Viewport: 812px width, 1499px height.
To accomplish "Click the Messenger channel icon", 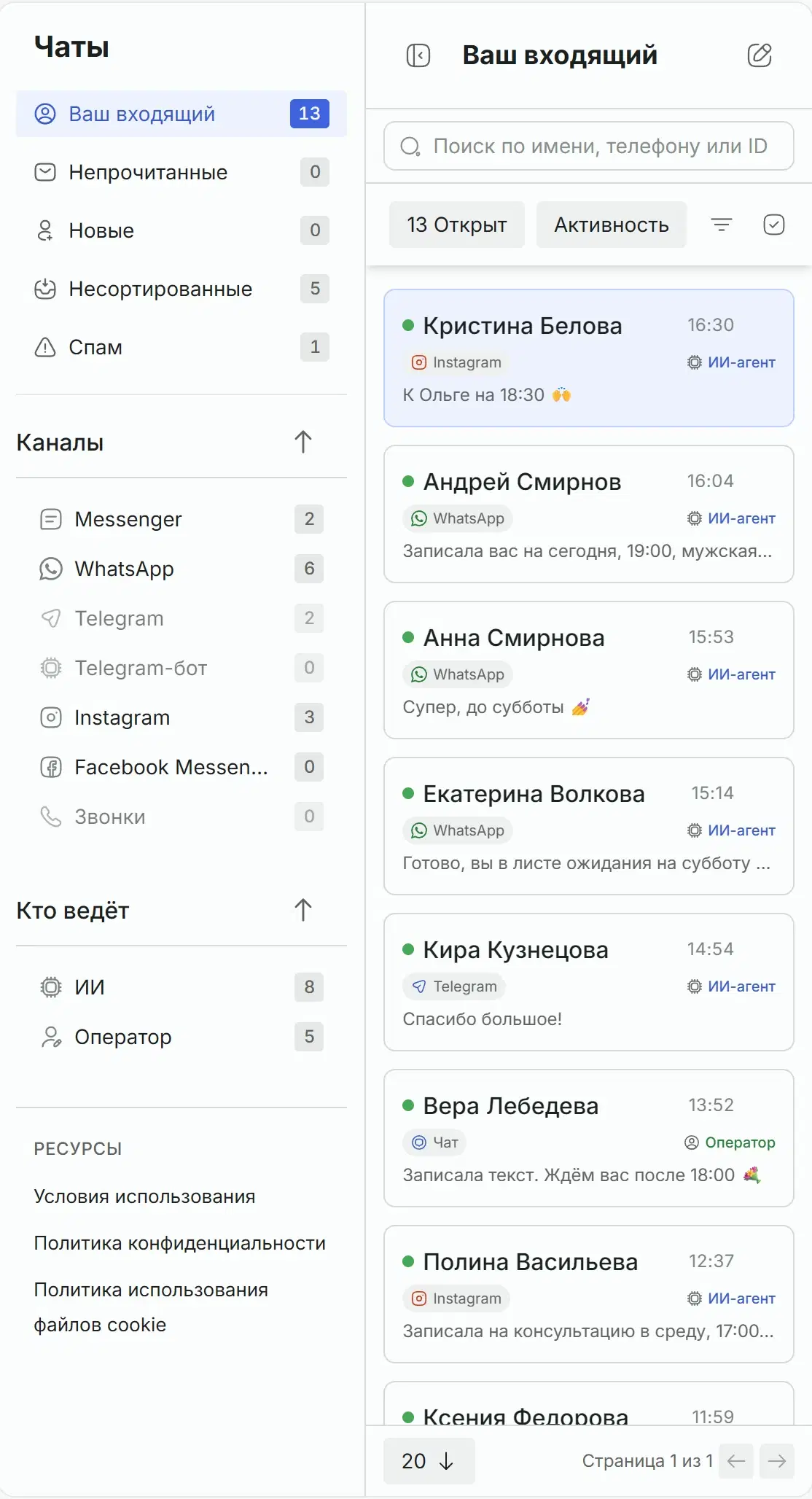I will [x=51, y=519].
